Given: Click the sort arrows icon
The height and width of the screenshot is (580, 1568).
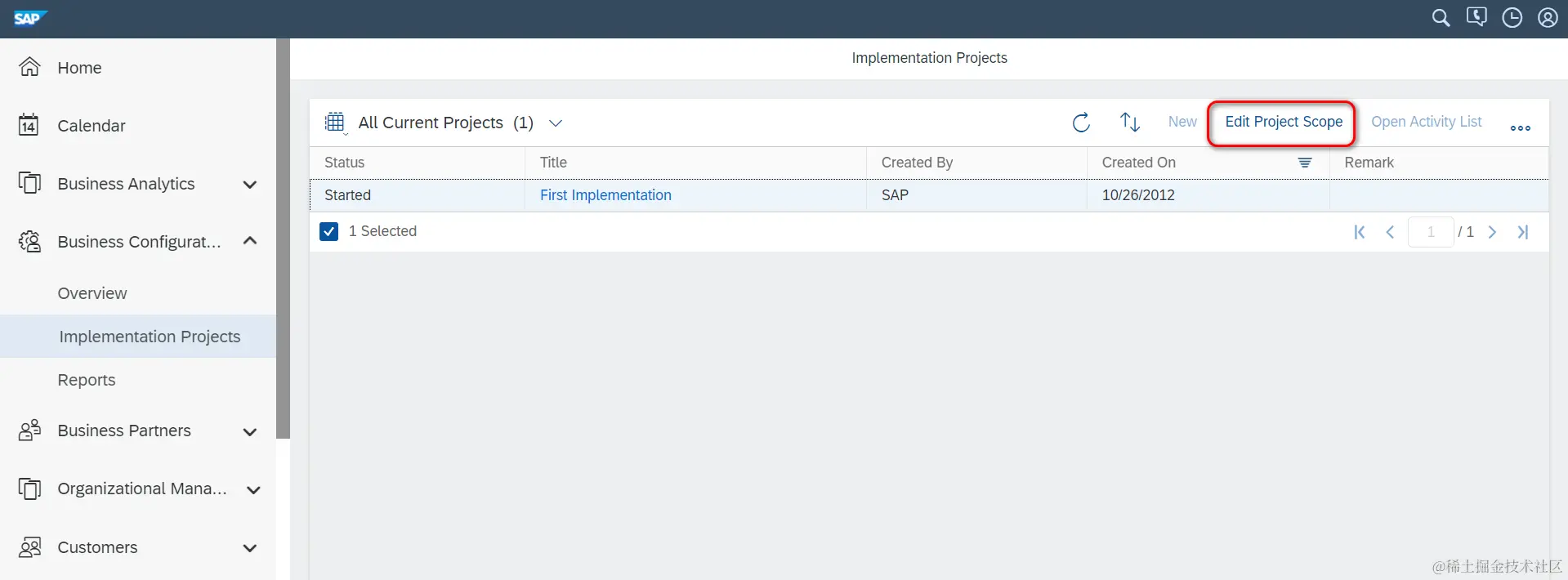Looking at the screenshot, I should [1129, 123].
